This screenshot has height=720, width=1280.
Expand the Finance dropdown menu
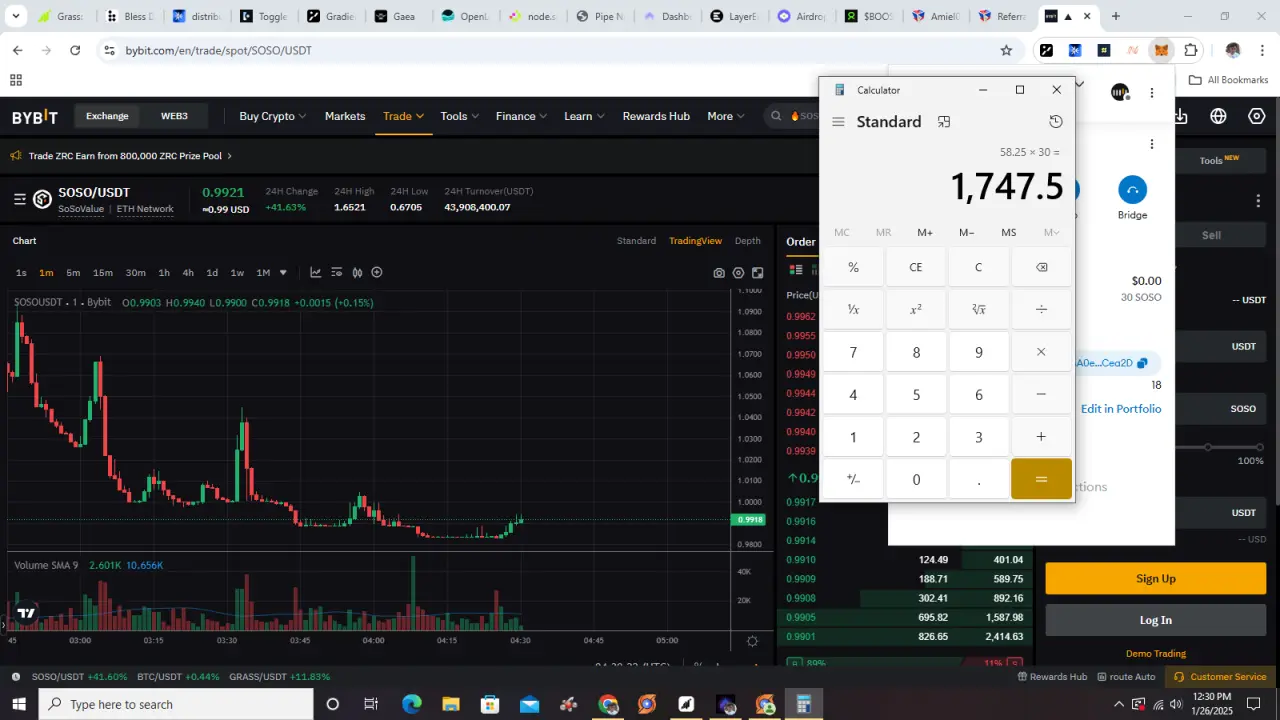(522, 116)
